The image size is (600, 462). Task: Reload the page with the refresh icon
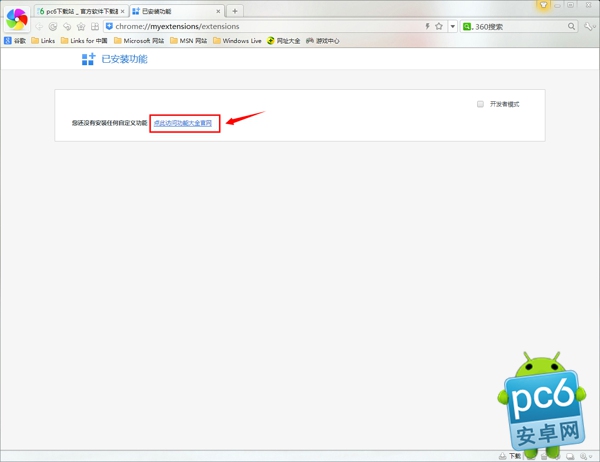coord(53,26)
